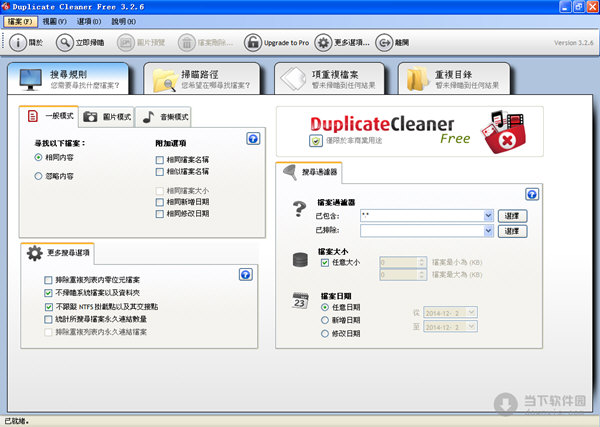
Task: Open help for find files panel
Action: [253, 139]
